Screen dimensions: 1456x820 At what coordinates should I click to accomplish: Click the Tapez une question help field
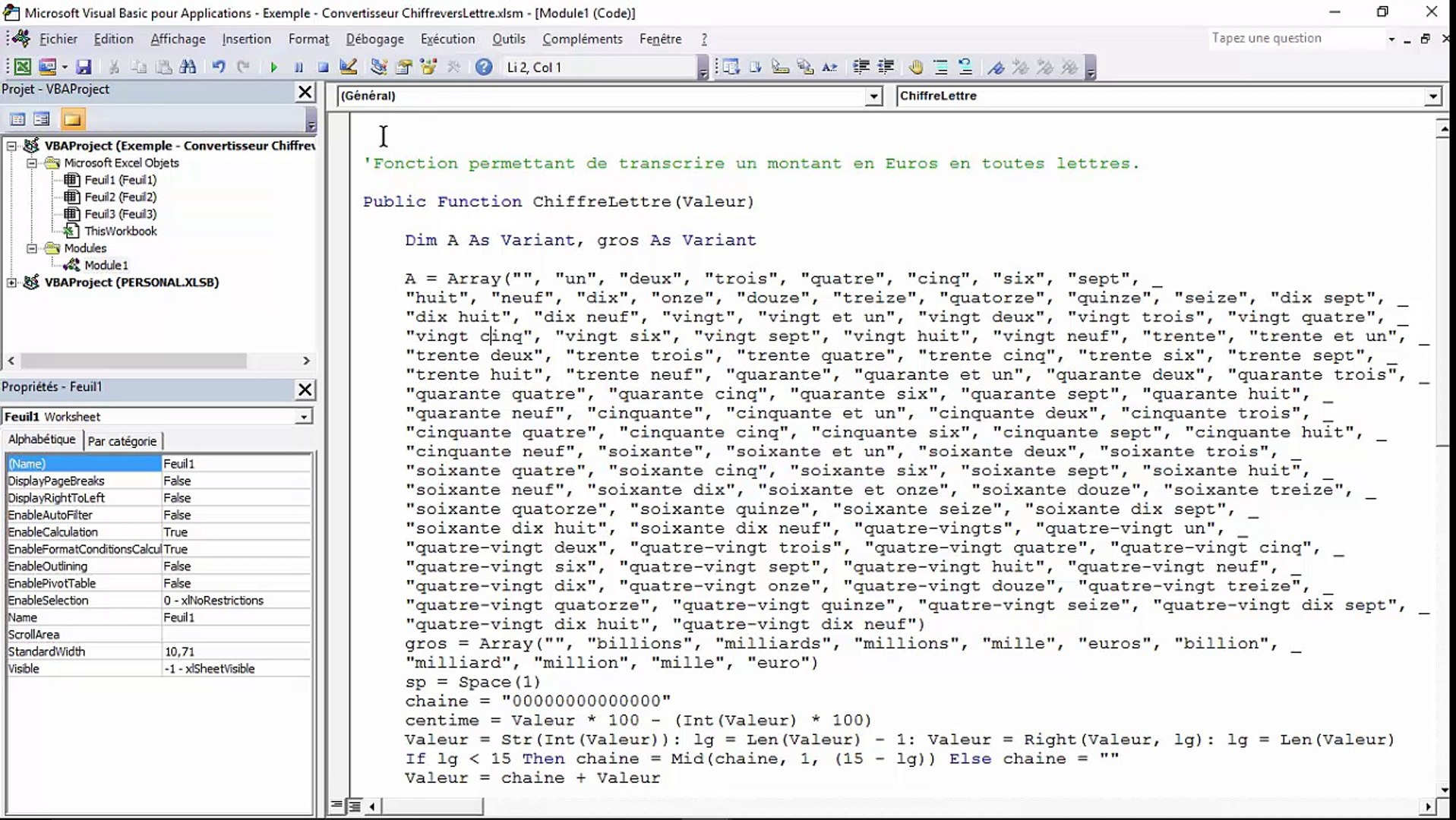point(1297,39)
